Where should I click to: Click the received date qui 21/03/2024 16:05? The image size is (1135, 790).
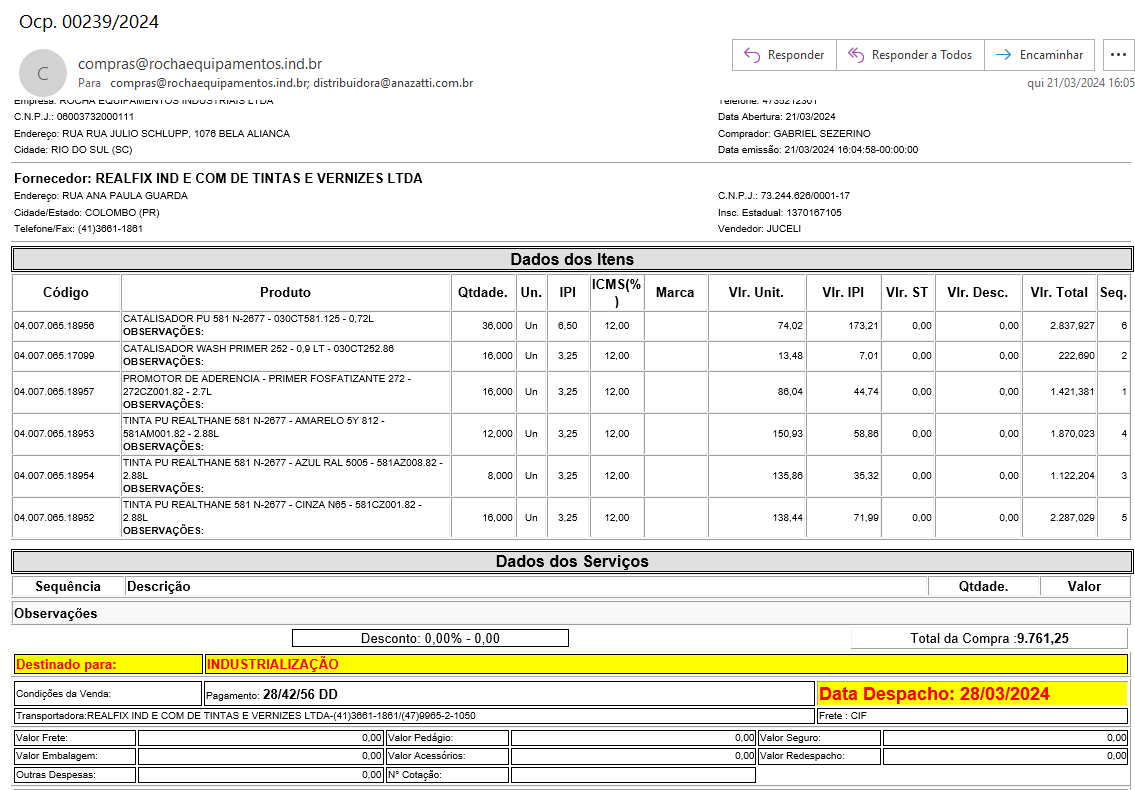coord(1080,83)
